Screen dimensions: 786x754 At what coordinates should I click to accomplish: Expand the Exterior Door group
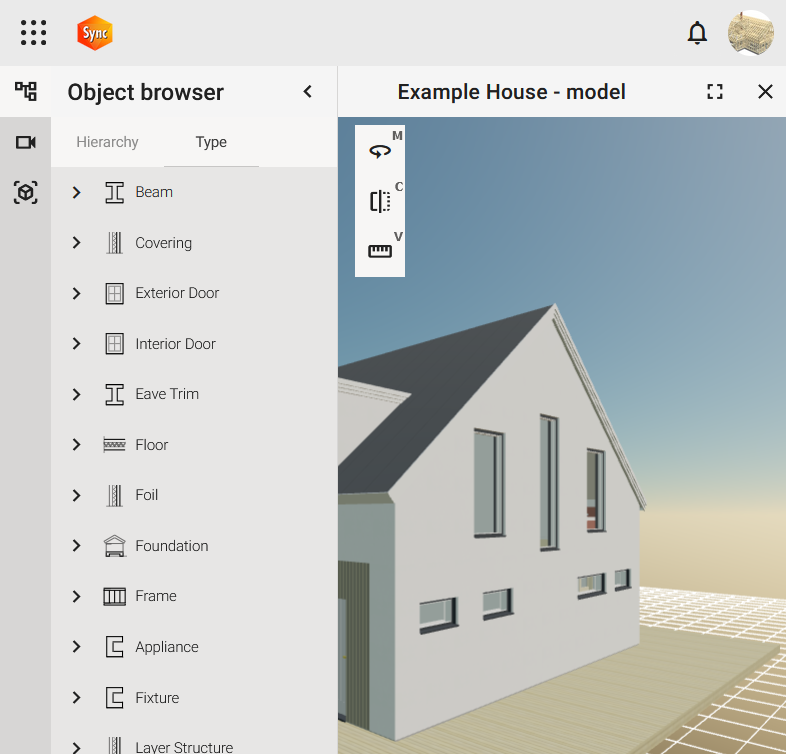coord(76,293)
